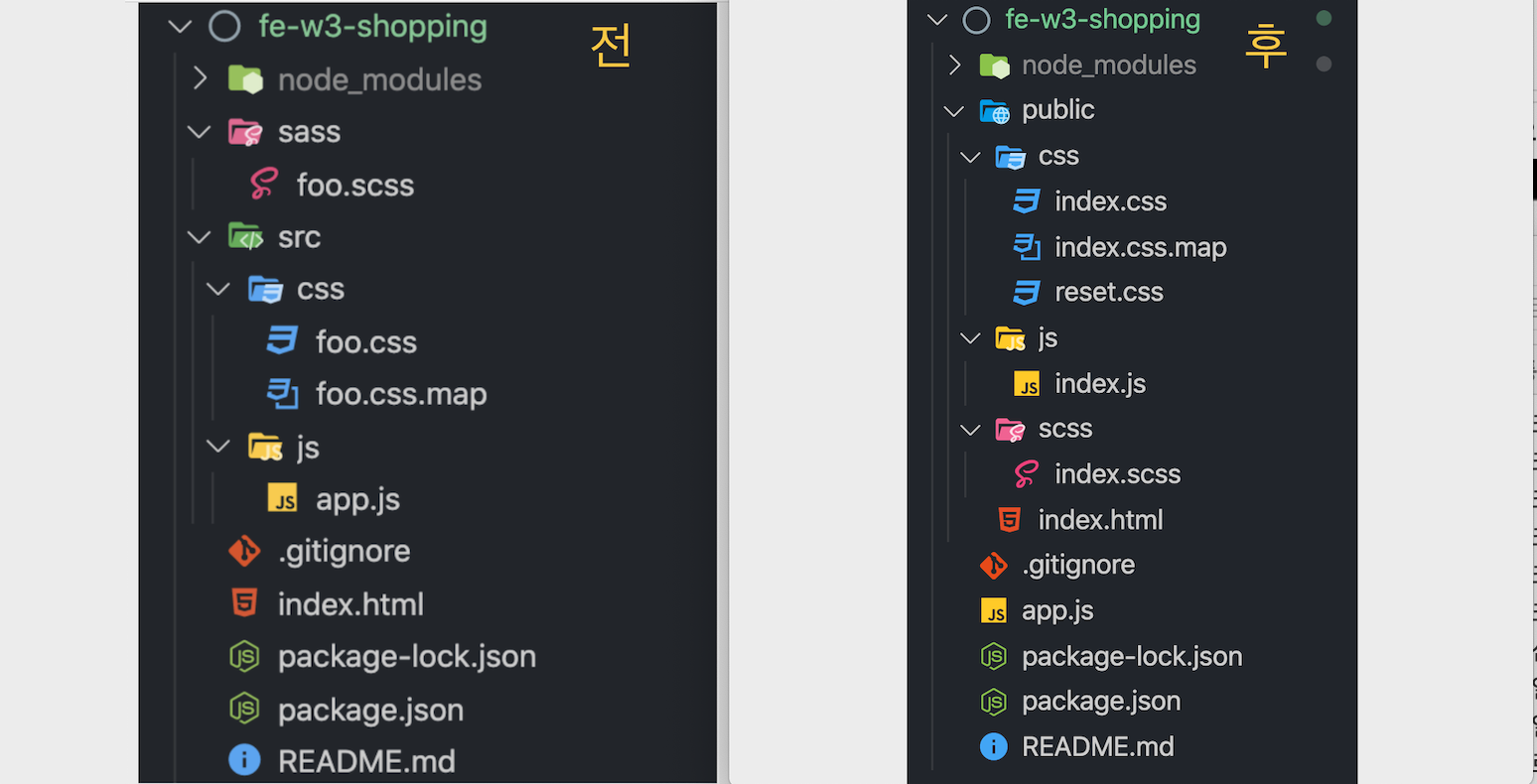Expand the left node_modules folder

200,79
